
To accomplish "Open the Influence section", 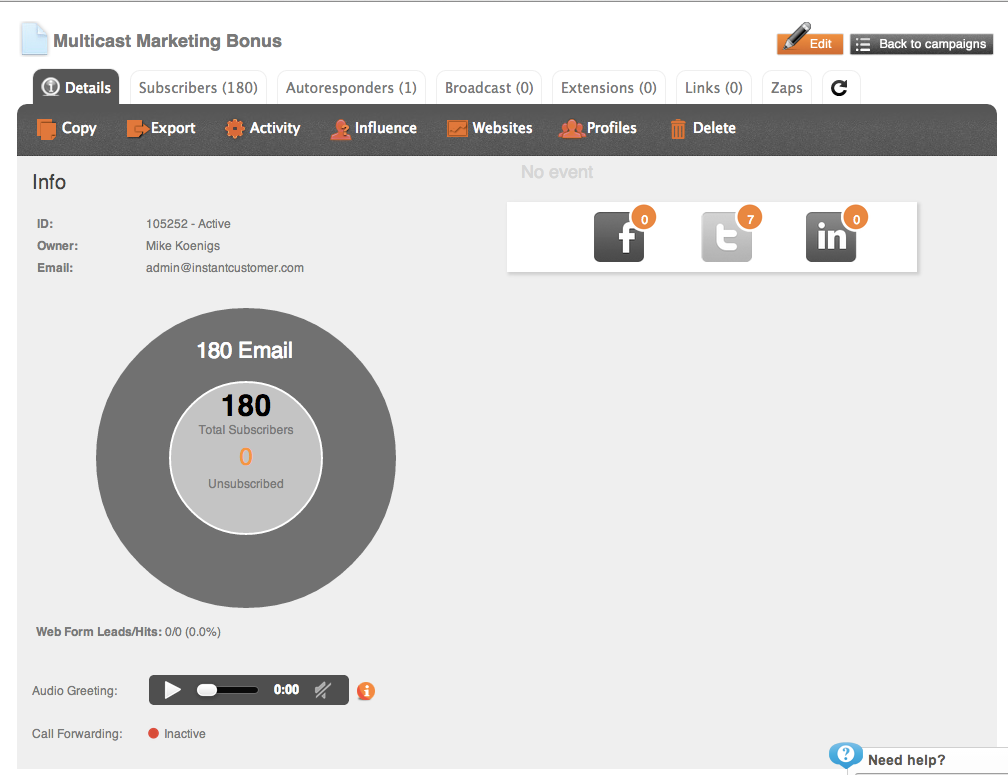I will point(374,129).
